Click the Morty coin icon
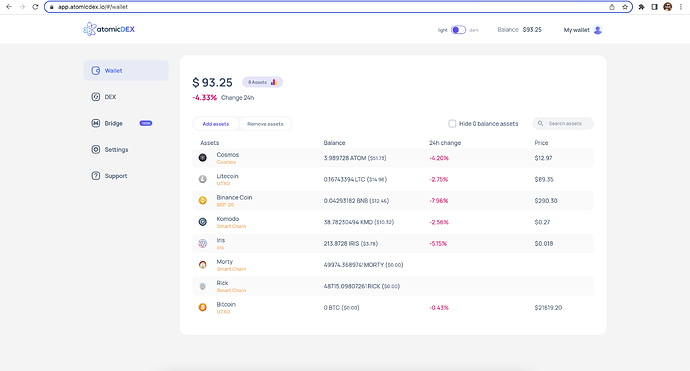Viewport: 690px width, 371px height. (202, 264)
